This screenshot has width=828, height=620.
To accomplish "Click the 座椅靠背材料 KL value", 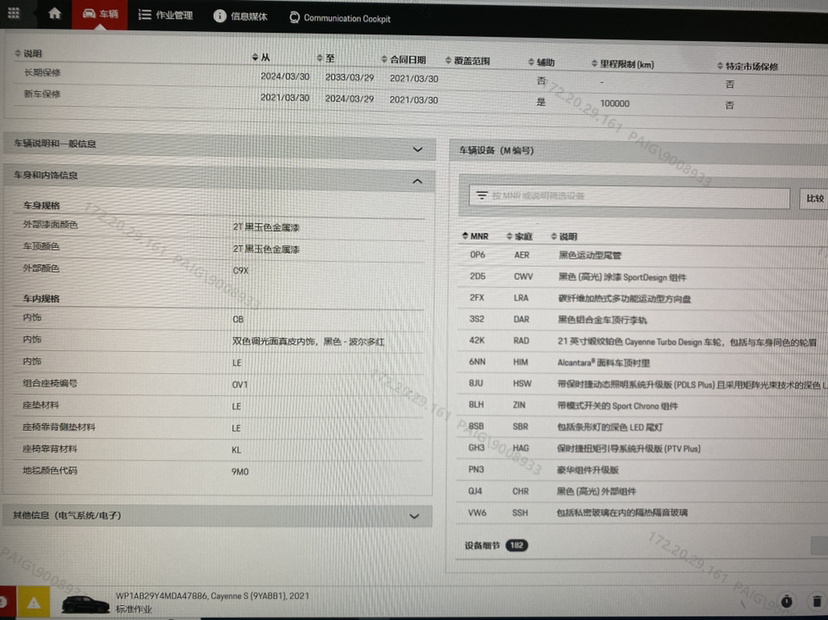I will pos(236,450).
